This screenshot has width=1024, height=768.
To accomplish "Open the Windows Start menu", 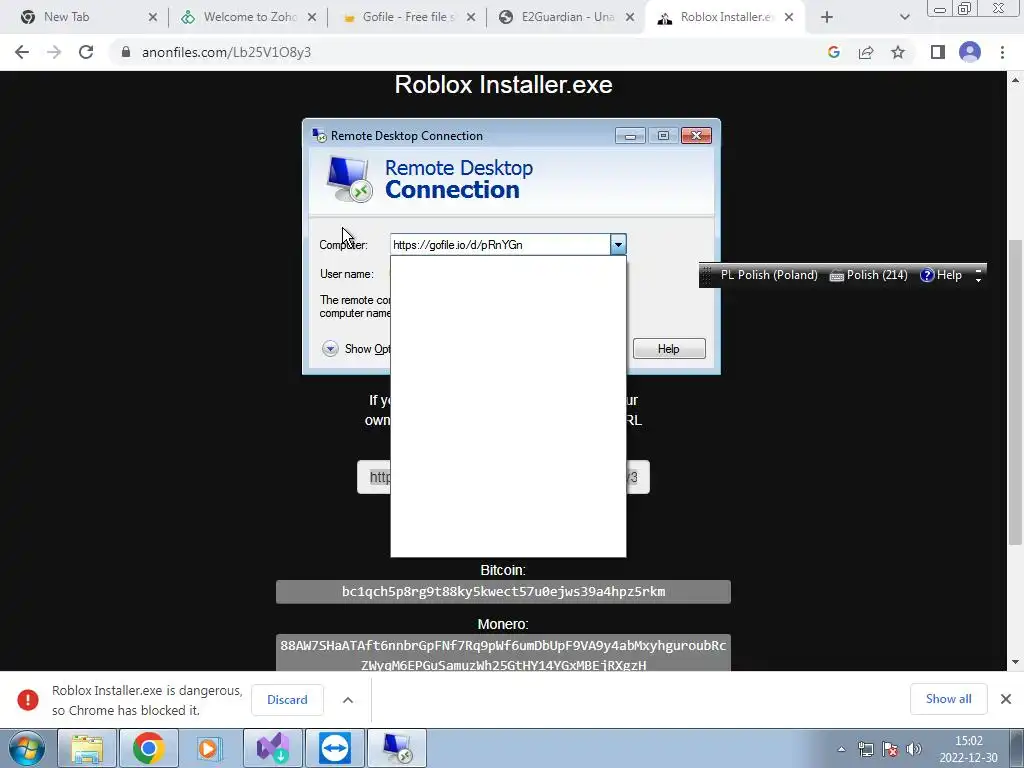I will coord(26,748).
